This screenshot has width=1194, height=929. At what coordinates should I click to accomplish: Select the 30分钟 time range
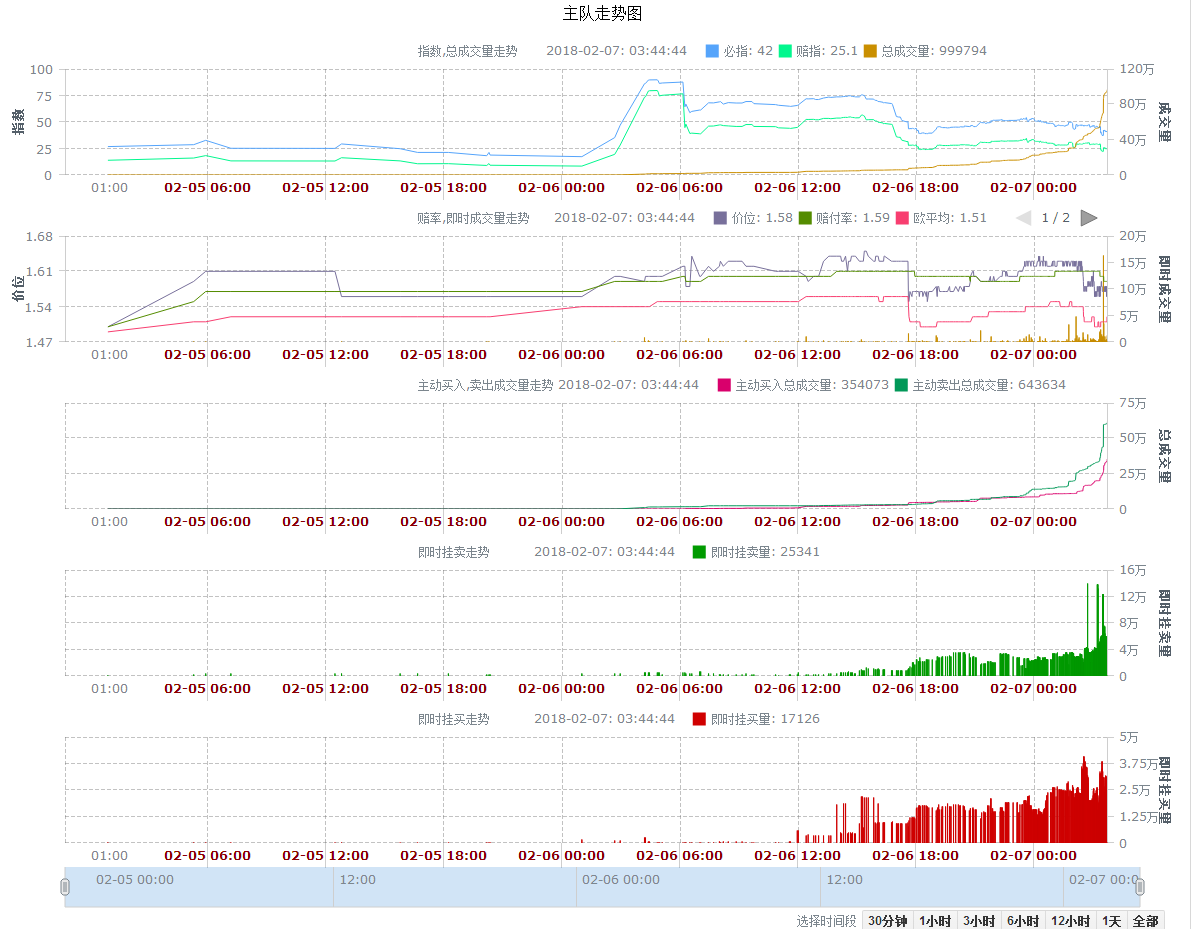tap(887, 921)
